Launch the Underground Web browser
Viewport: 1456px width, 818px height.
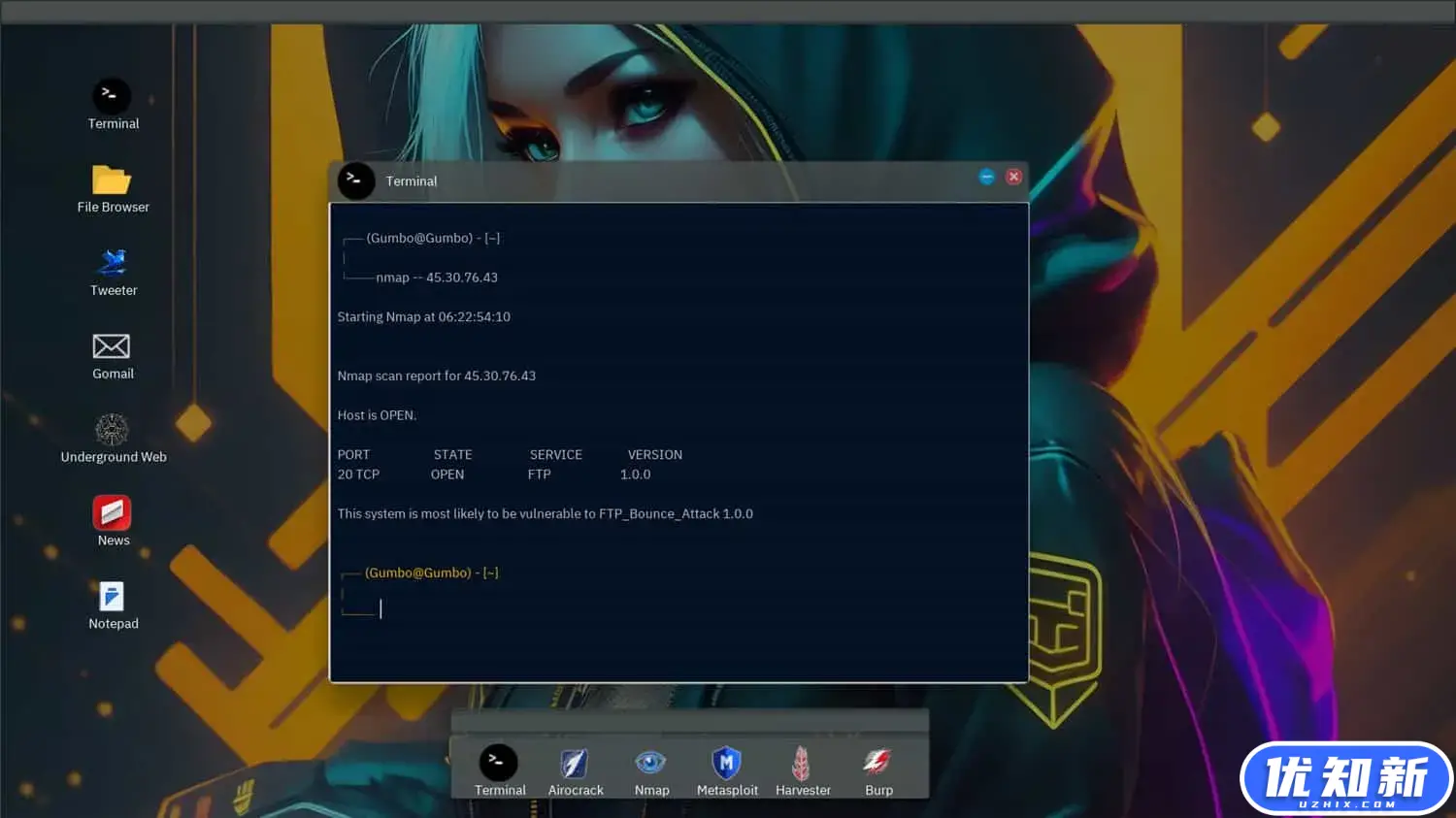point(113,429)
